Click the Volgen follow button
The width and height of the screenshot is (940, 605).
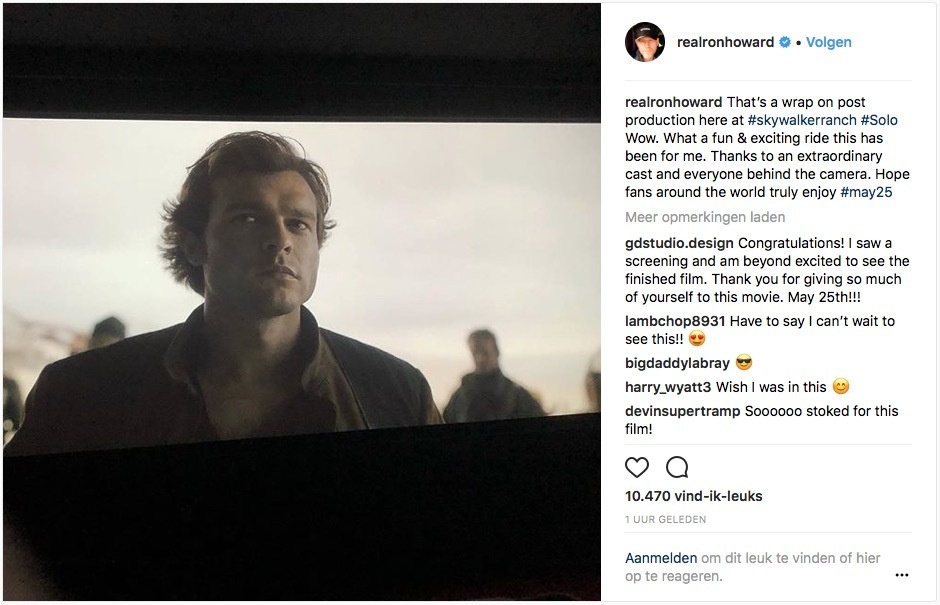tap(828, 42)
